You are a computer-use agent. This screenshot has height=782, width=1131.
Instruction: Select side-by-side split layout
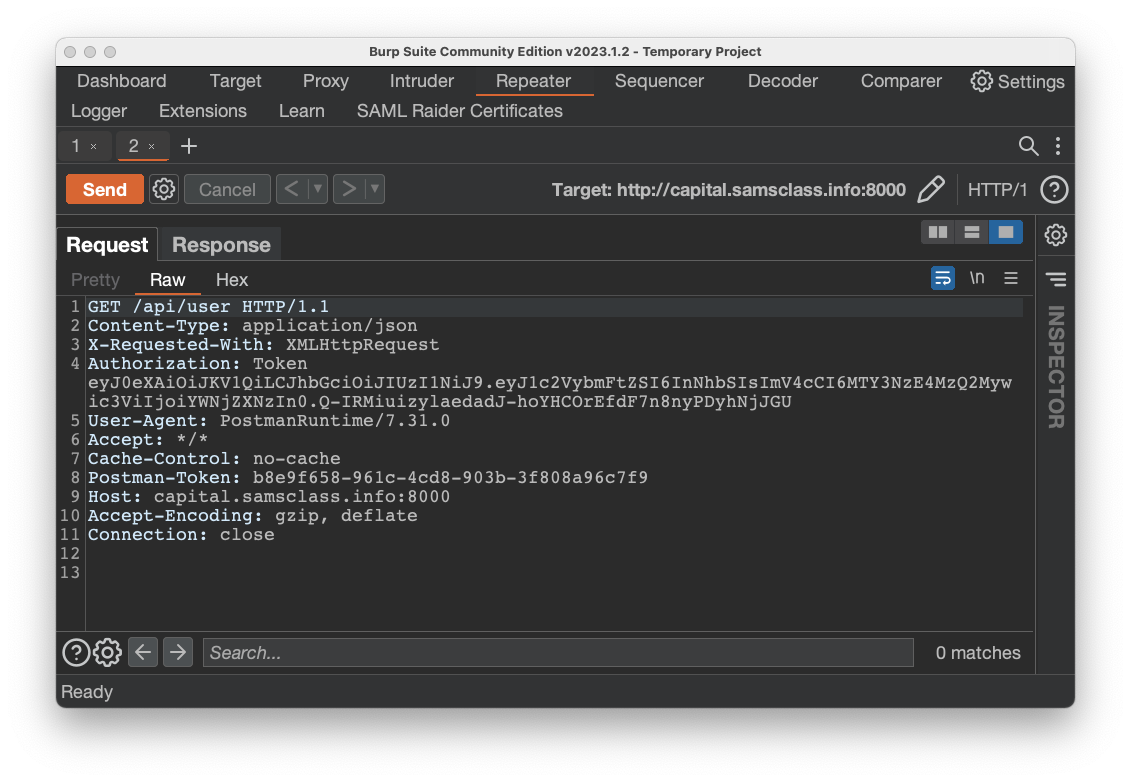point(938,232)
